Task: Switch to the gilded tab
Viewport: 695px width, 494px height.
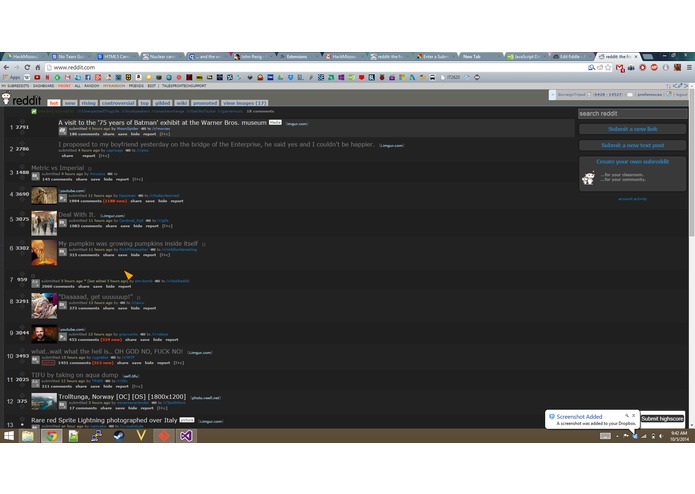Action: point(163,103)
